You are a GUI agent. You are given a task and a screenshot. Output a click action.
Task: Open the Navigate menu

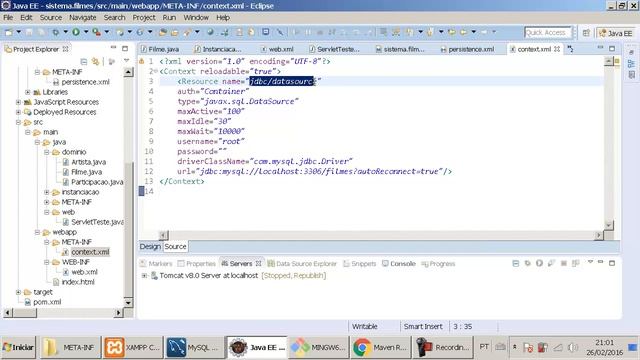(x=82, y=18)
